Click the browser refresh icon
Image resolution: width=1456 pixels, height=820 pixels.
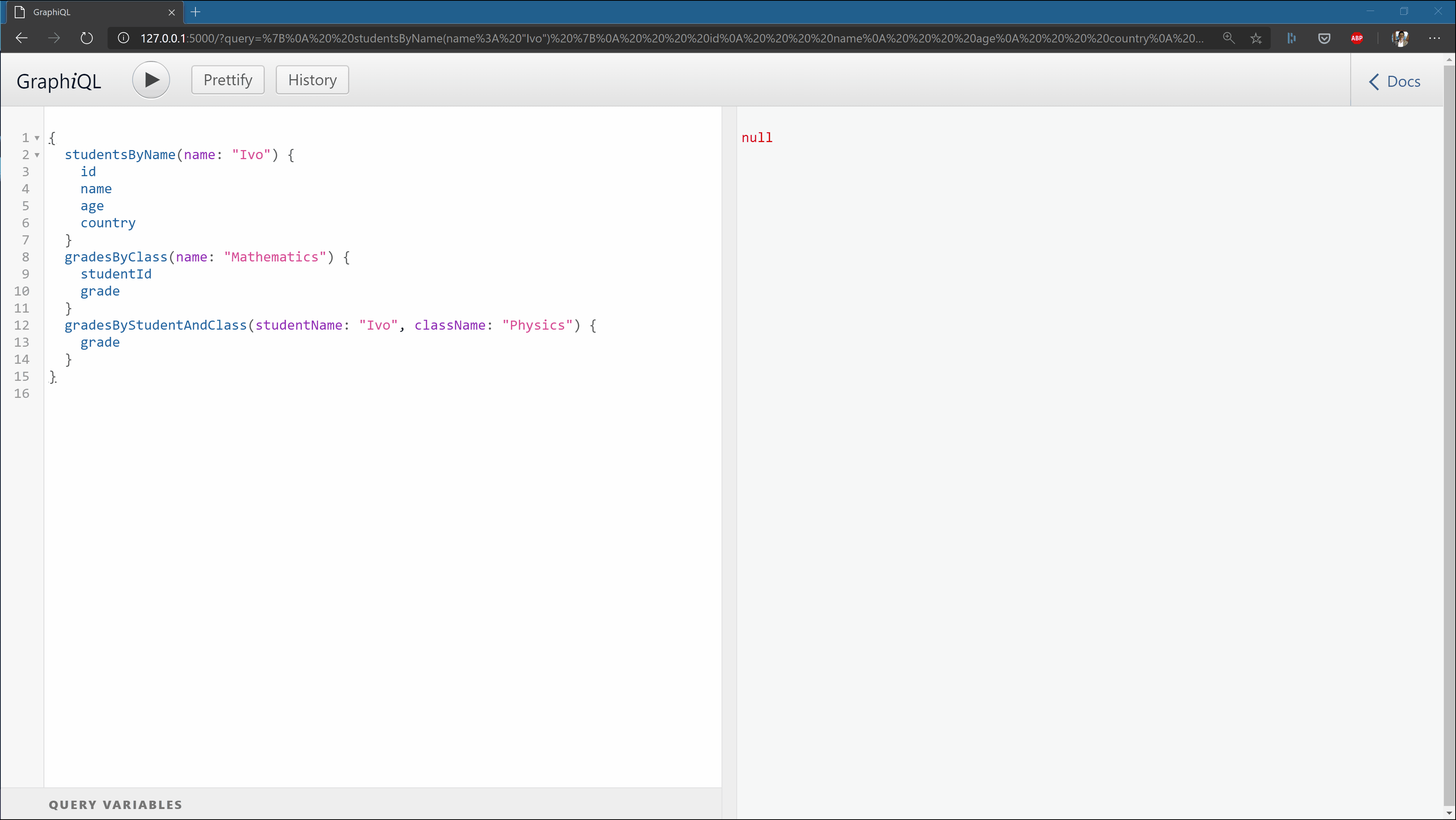pyautogui.click(x=88, y=38)
